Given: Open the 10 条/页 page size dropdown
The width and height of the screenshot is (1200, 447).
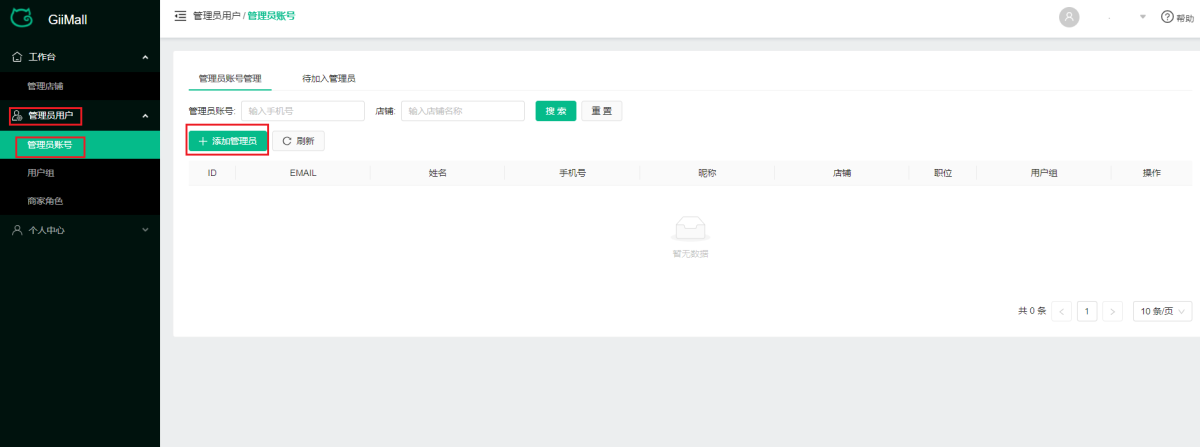Looking at the screenshot, I should point(1162,312).
